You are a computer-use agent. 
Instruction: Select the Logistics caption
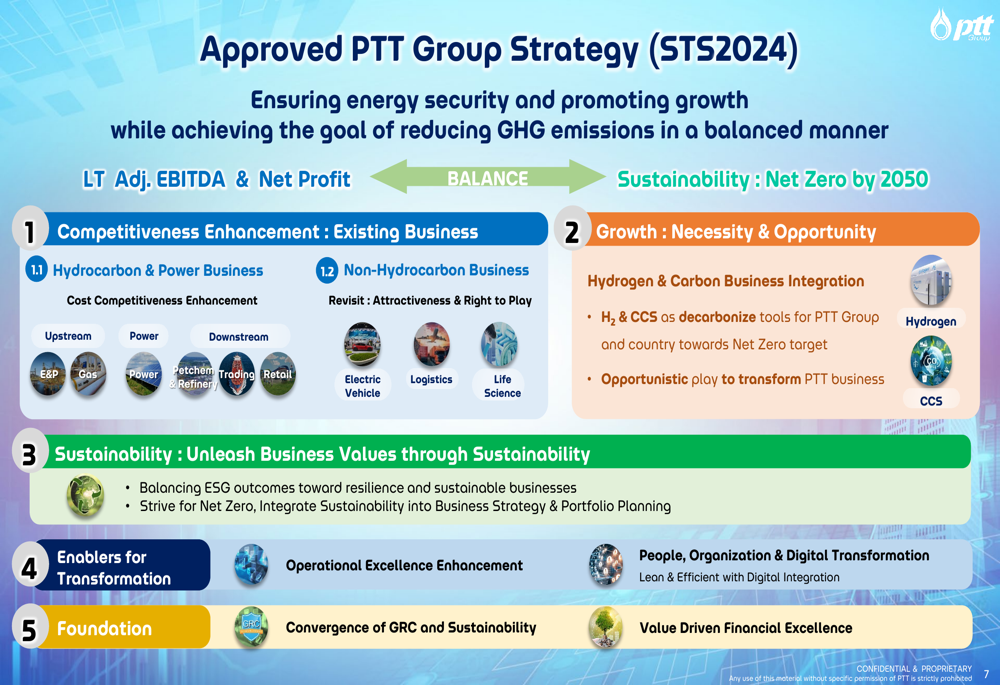click(x=431, y=379)
